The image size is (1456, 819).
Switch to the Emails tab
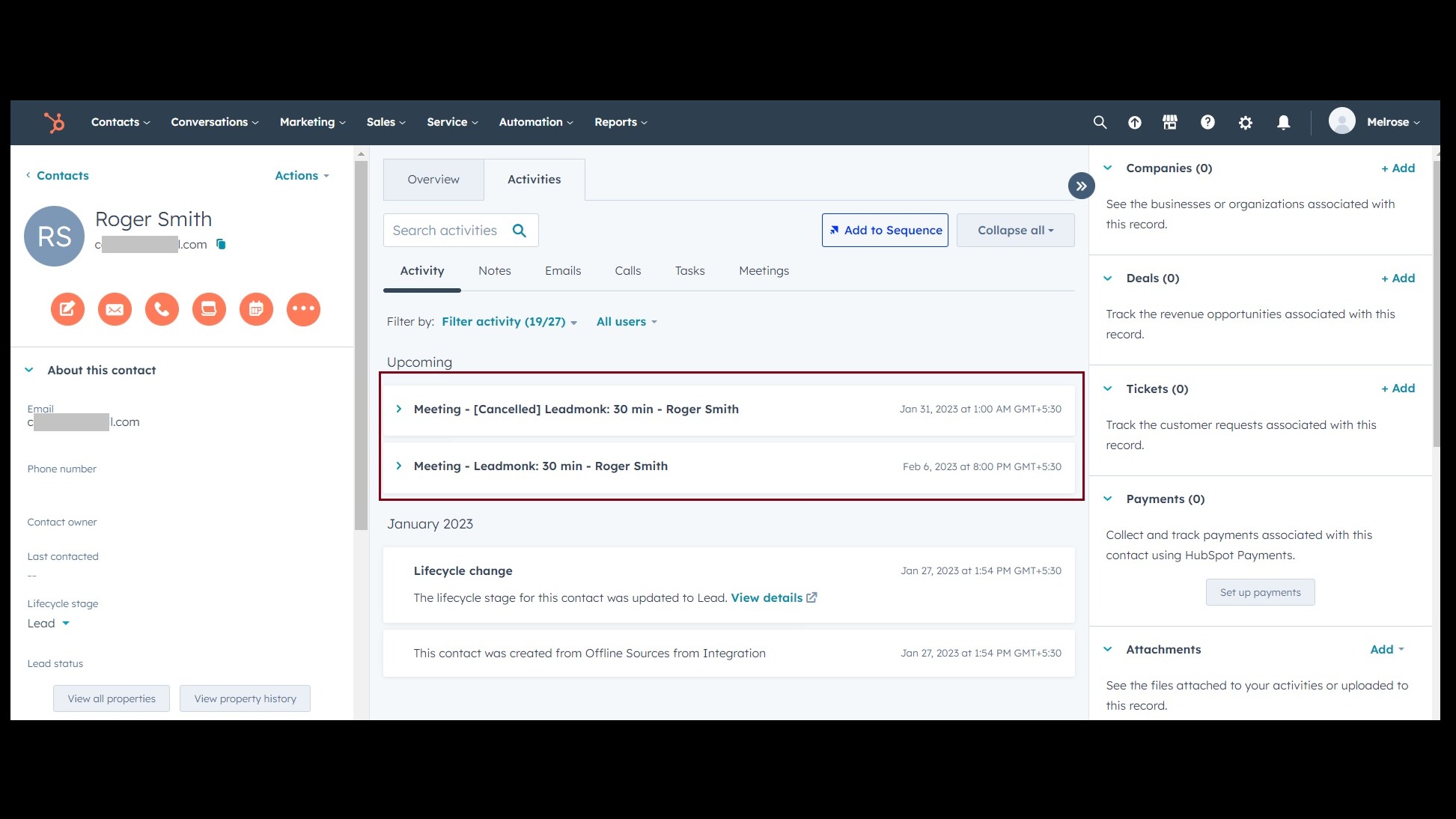(563, 270)
